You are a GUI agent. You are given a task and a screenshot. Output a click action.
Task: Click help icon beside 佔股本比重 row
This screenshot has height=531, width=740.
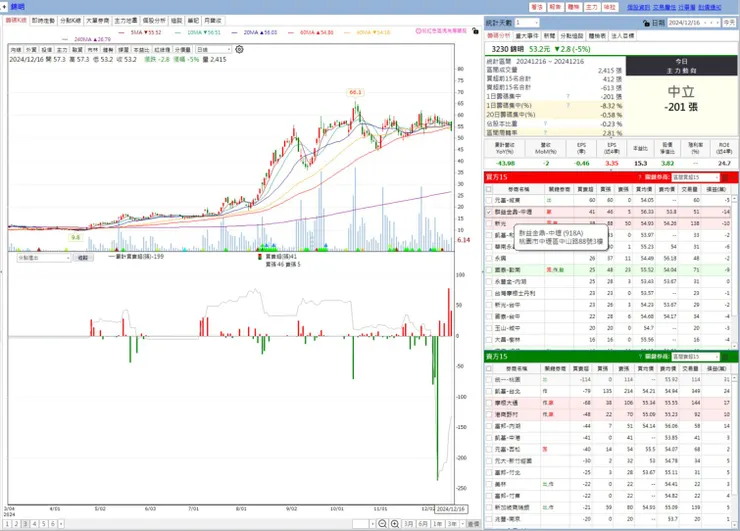click(x=545, y=124)
